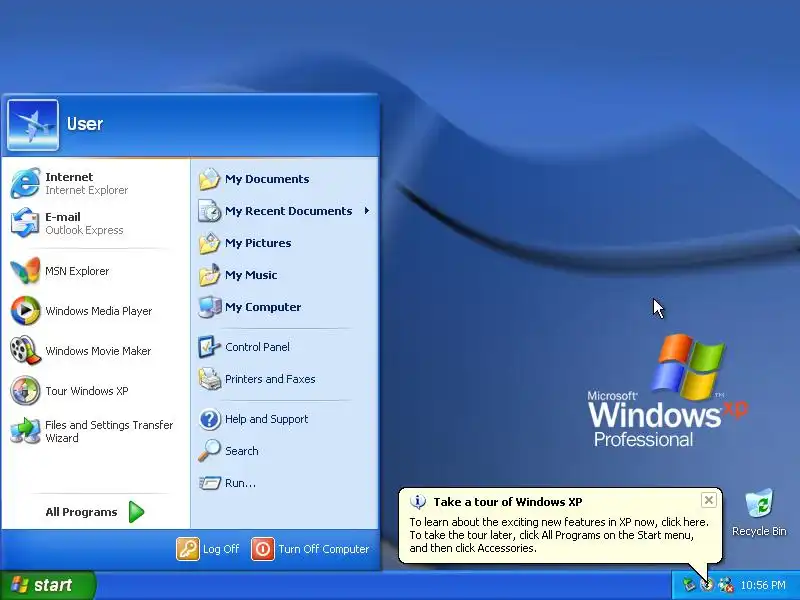Launch the Tour Windows XP icon

click(x=25, y=391)
